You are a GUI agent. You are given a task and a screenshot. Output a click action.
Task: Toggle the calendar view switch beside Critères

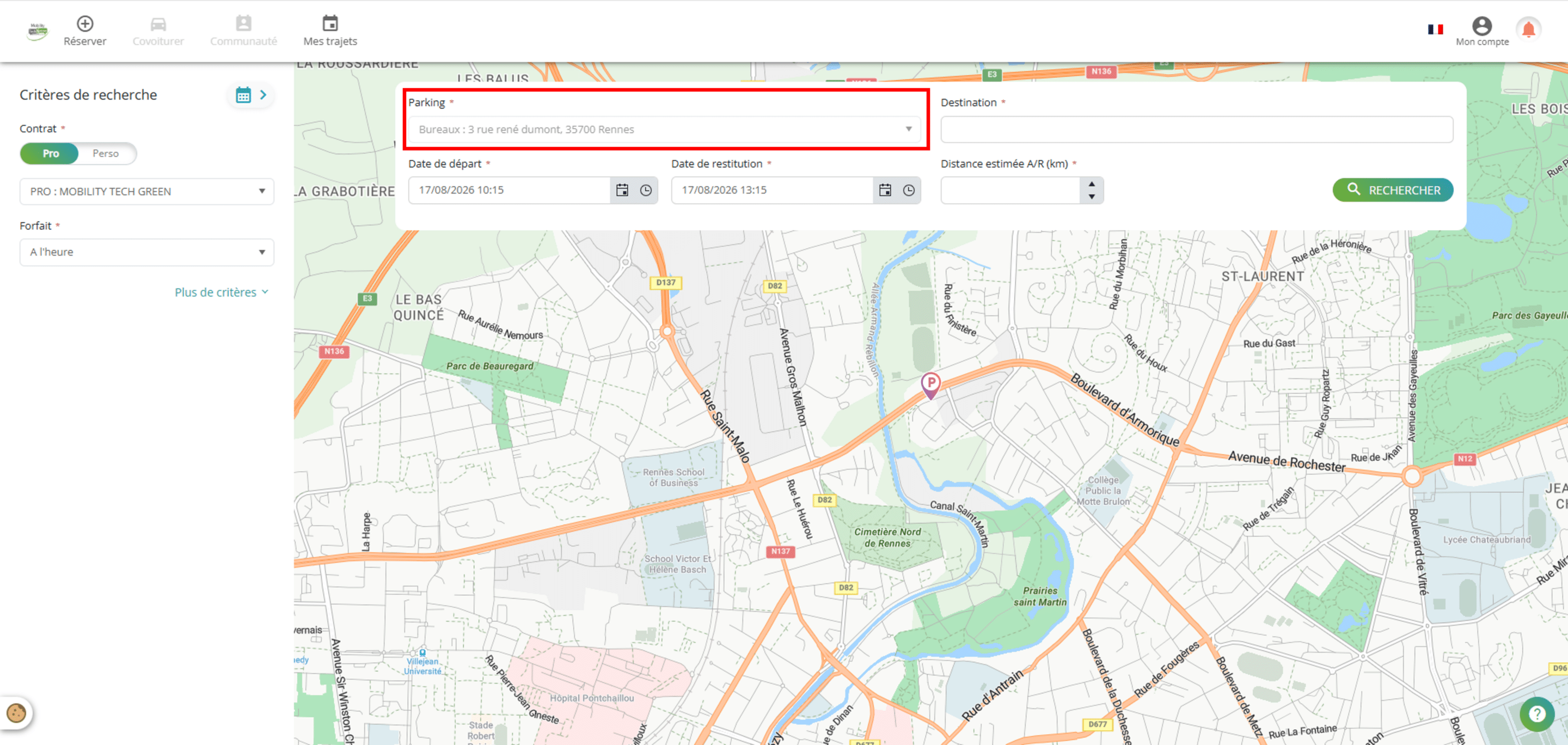[x=252, y=95]
